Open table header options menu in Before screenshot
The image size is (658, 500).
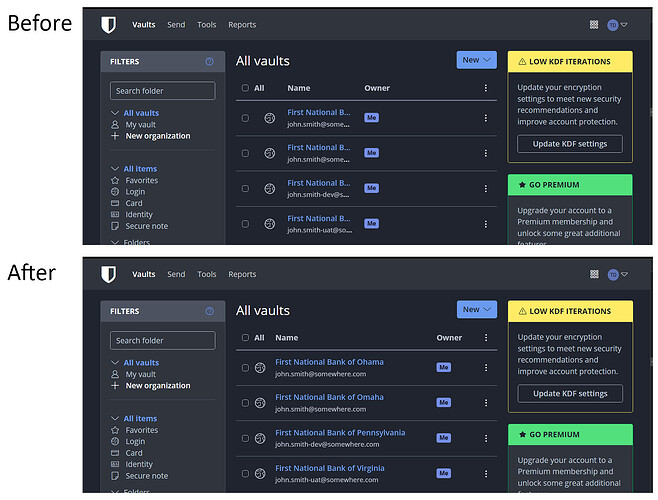click(486, 88)
